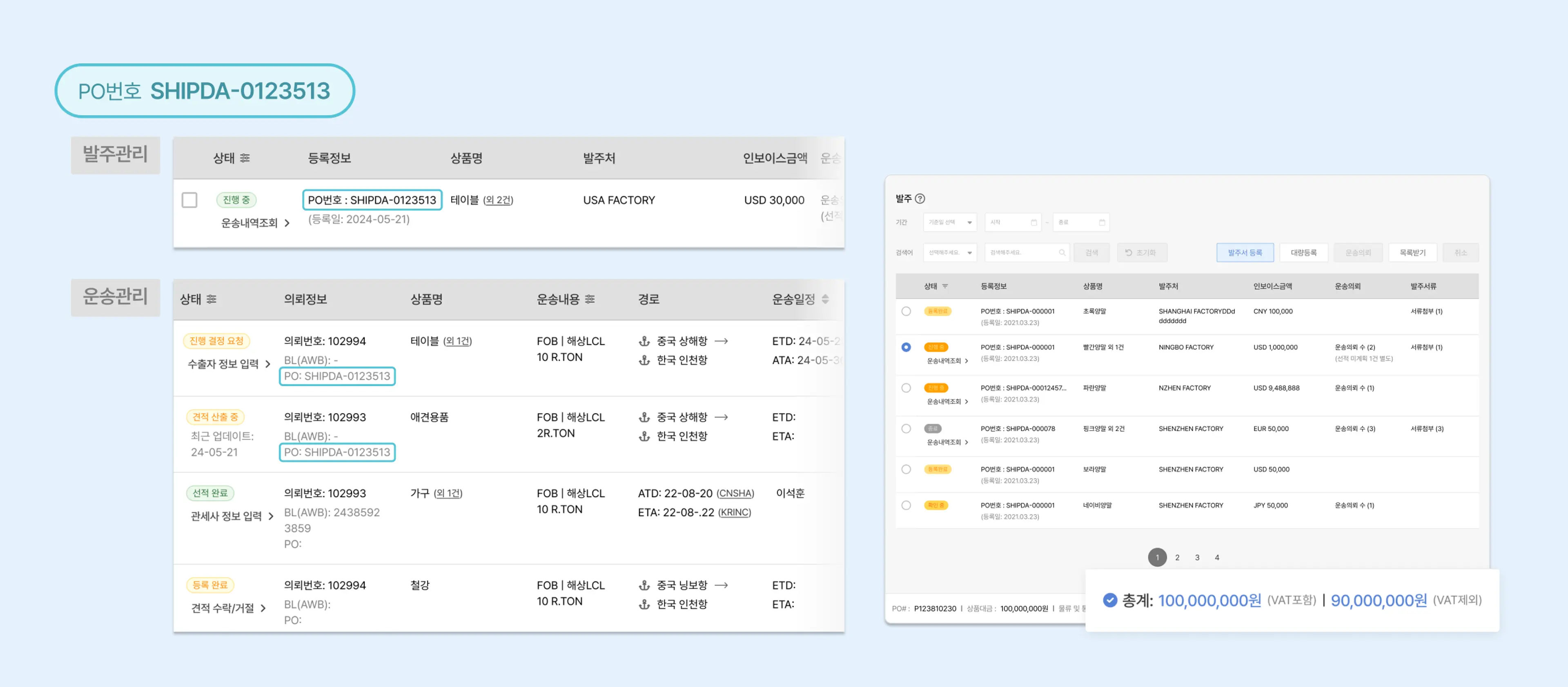Open the calendar icon in 시작 date field
The width and height of the screenshot is (1568, 687).
click(1033, 222)
